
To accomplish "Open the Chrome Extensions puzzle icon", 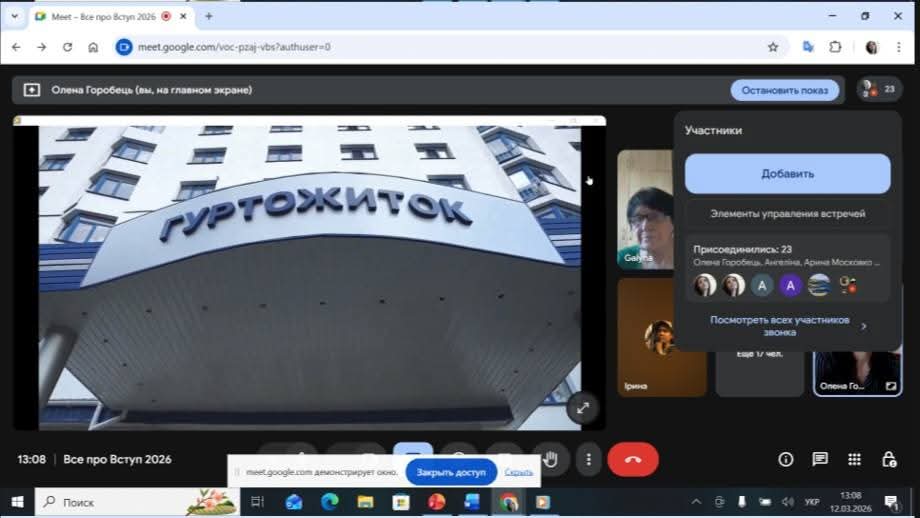I will (x=836, y=47).
